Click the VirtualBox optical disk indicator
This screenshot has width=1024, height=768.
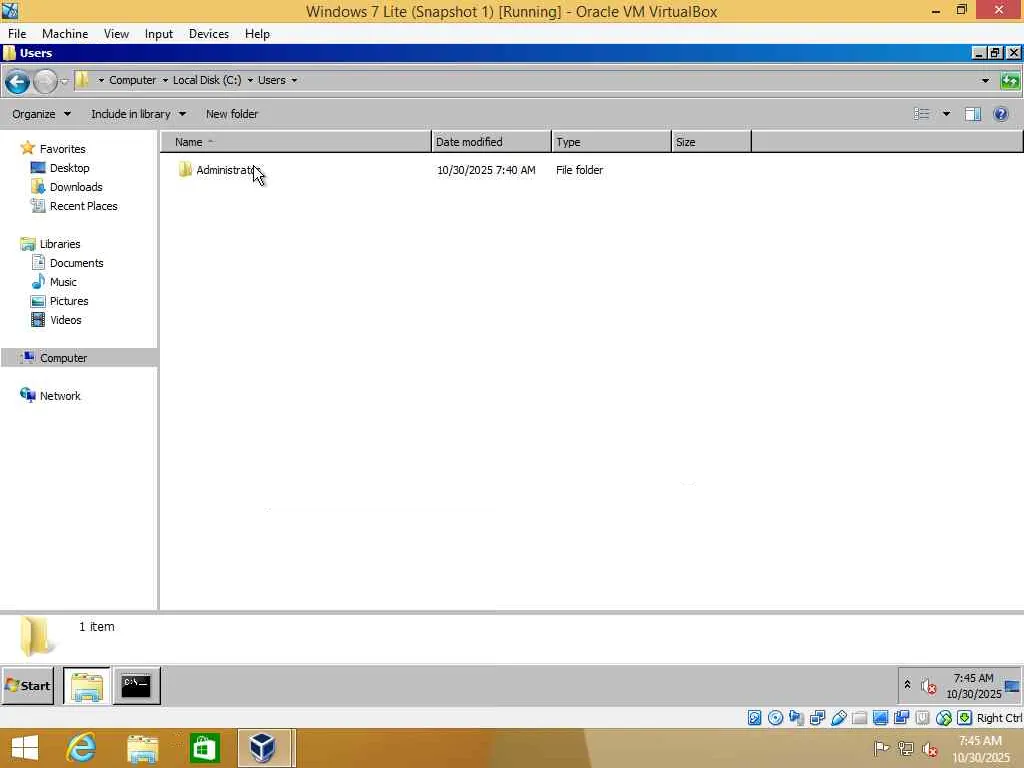pos(775,718)
